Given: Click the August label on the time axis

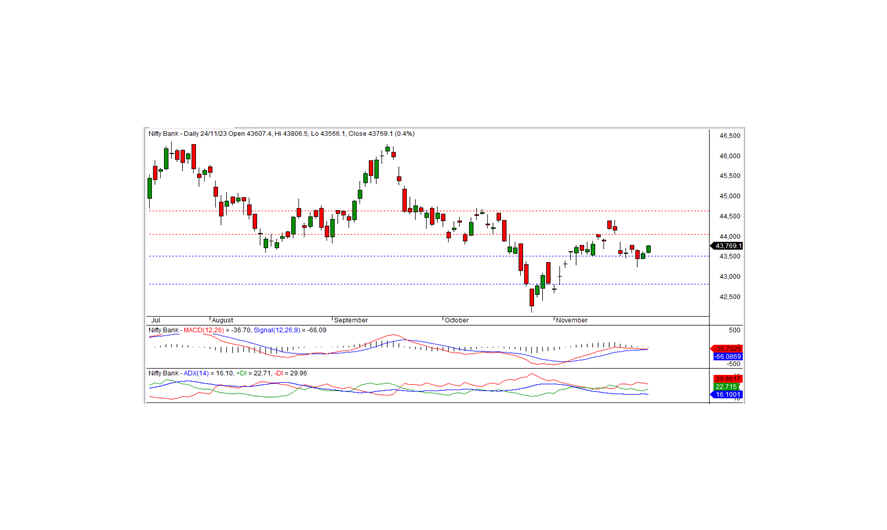Looking at the screenshot, I should [222, 320].
